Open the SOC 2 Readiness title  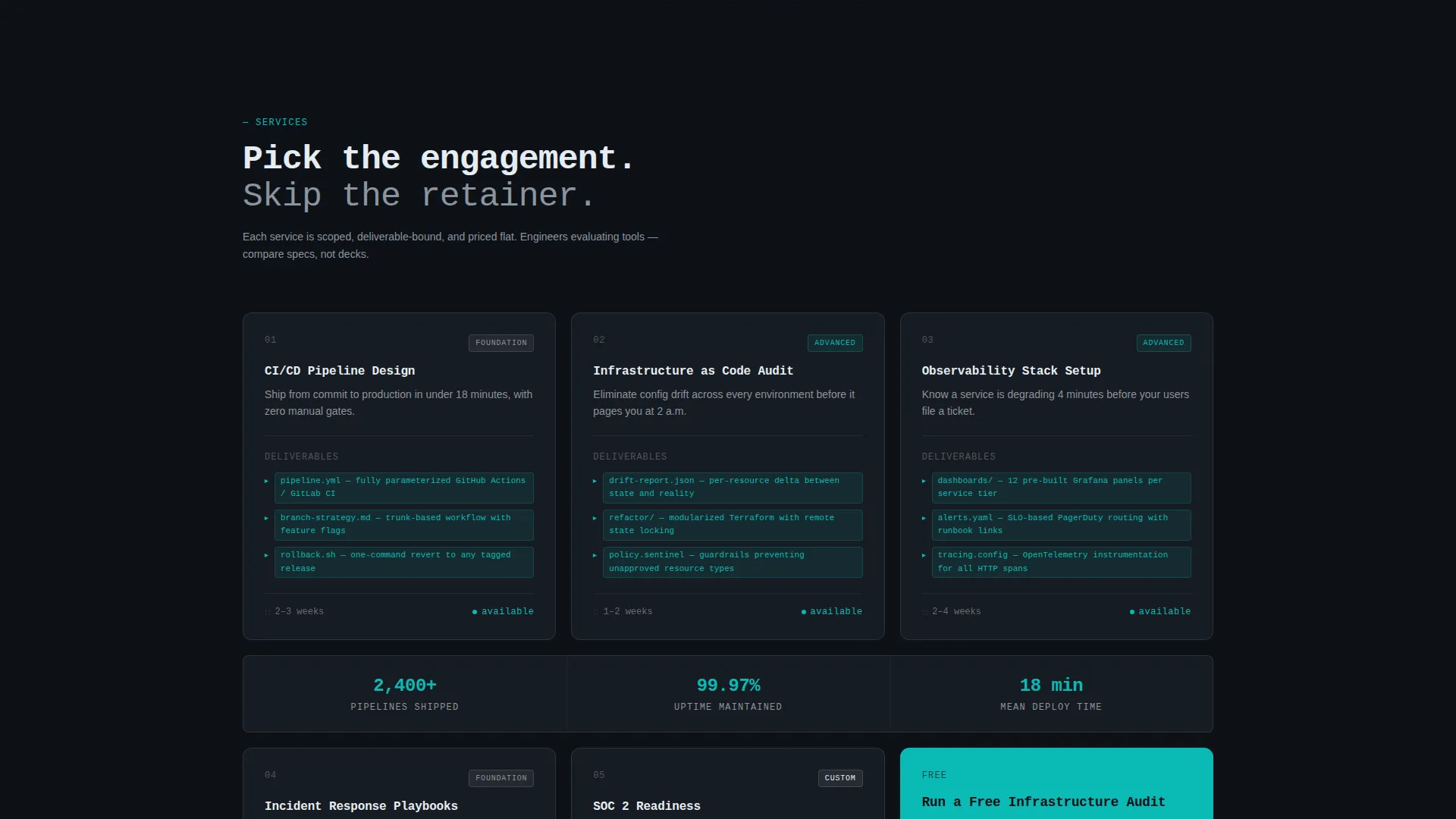pos(647,806)
